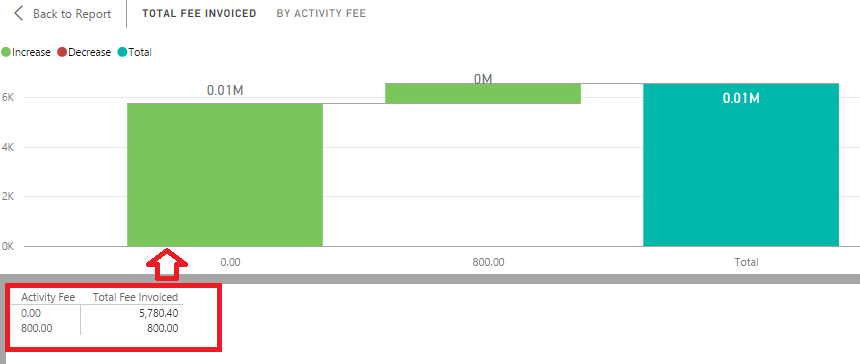The image size is (860, 364).
Task: Click the 0.00 Activity Fee row cell
Action: (x=31, y=314)
